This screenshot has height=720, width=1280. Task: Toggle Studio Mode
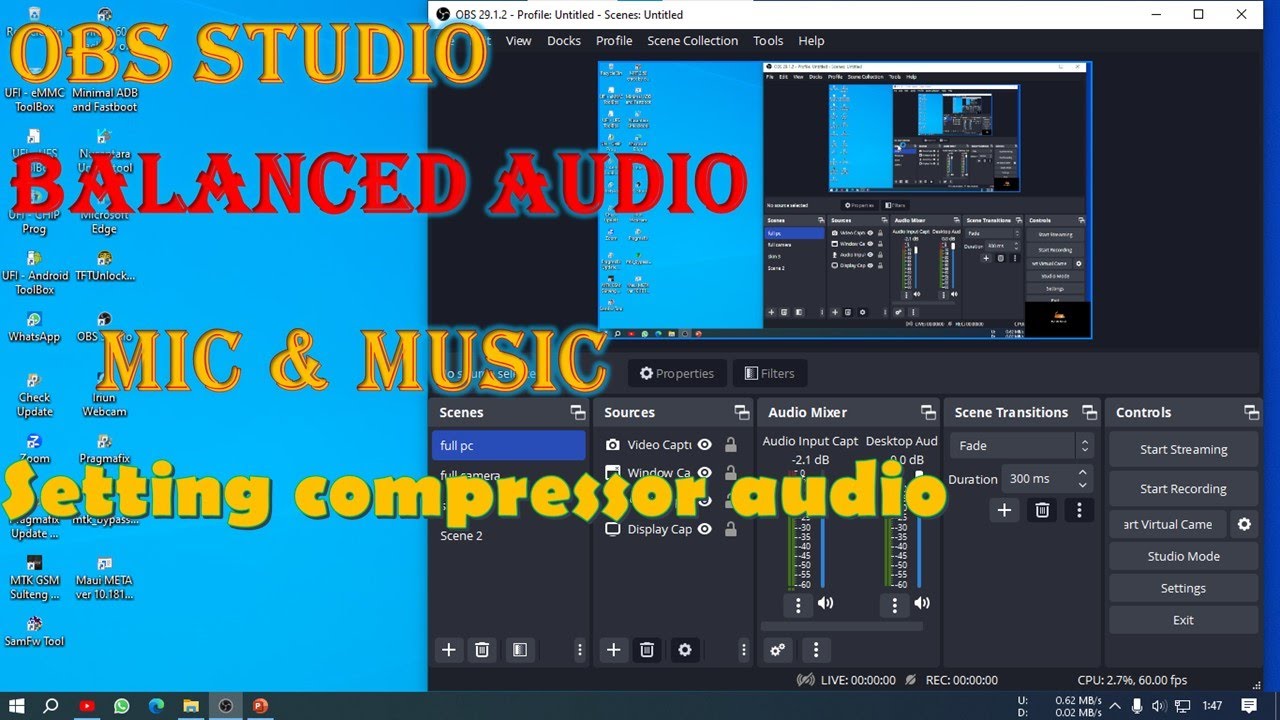1183,556
